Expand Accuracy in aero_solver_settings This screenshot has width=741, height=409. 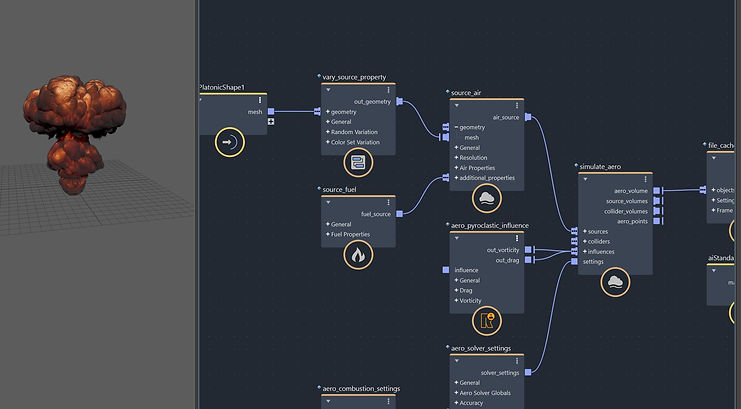(457, 403)
